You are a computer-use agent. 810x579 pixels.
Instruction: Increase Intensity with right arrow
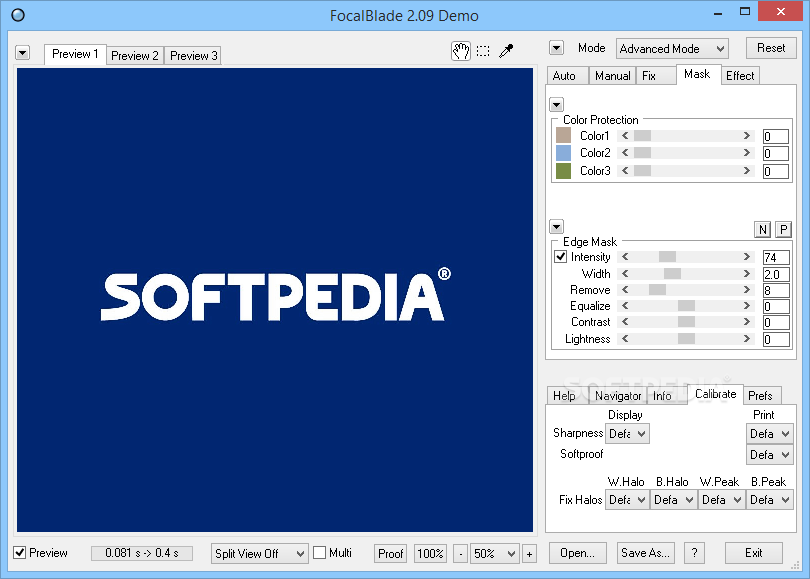[746, 257]
